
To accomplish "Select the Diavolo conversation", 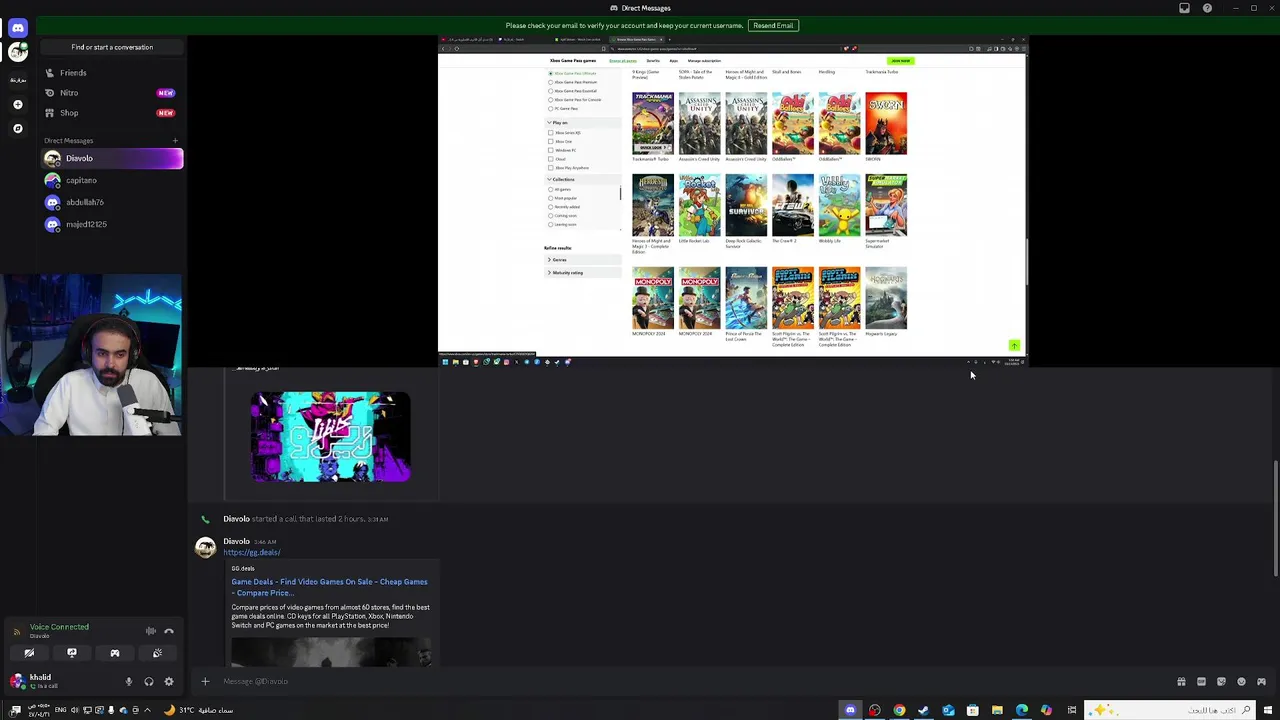I will pos(112,158).
